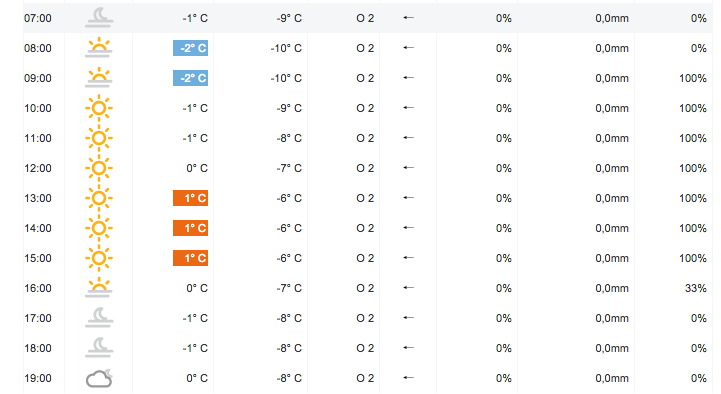Select the 11:00 time label
The height and width of the screenshot is (394, 721).
[x=38, y=138]
